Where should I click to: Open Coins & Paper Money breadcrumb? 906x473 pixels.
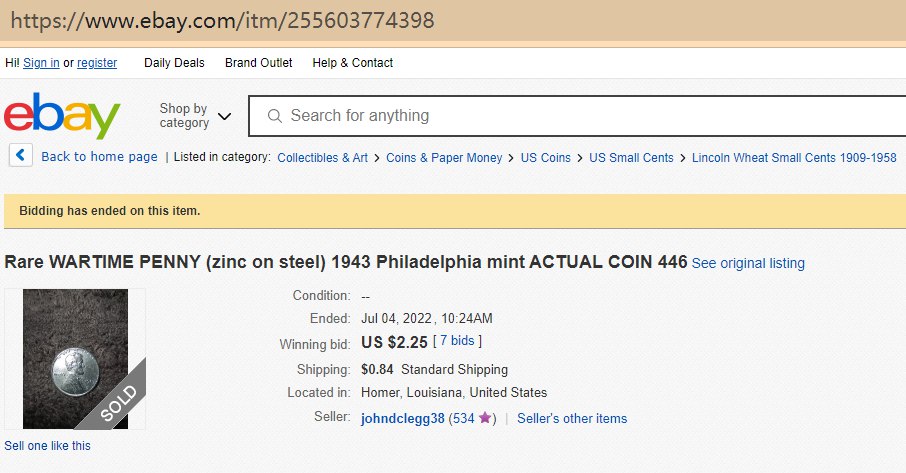click(444, 158)
